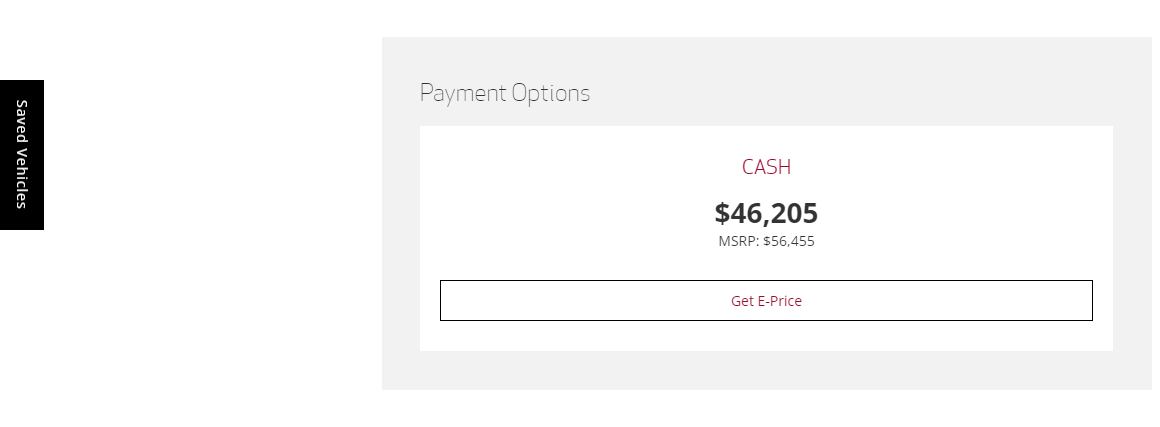Pick the CASH option in the payment card
The height and width of the screenshot is (427, 1160).
766,167
